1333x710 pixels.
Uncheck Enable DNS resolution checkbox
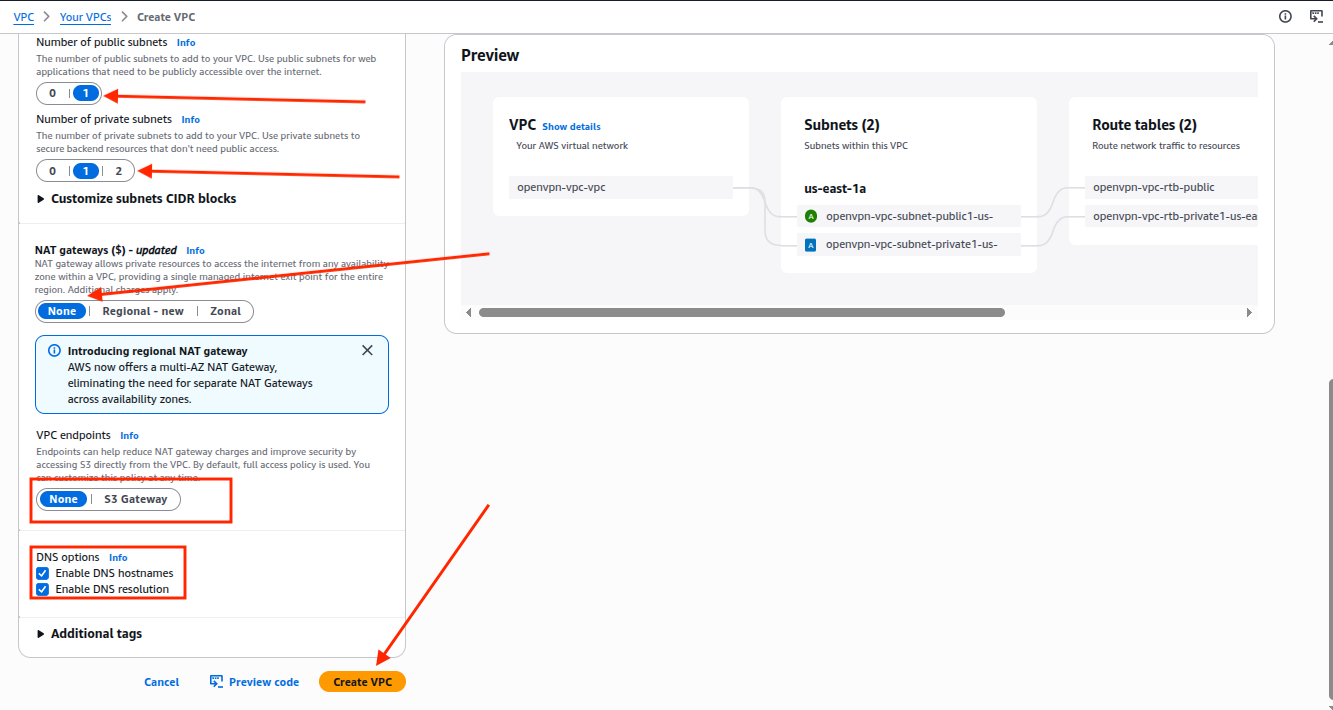tap(43, 589)
